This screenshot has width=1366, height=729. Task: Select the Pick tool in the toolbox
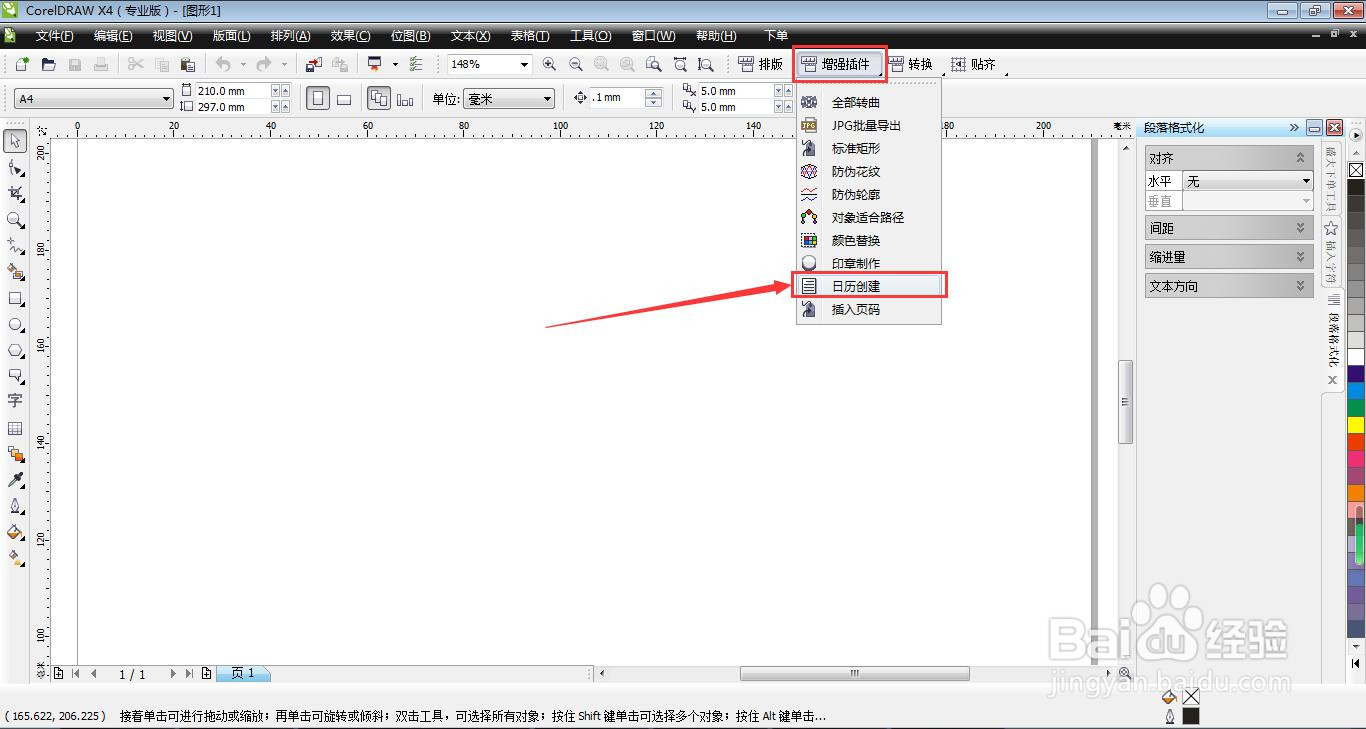(15, 141)
